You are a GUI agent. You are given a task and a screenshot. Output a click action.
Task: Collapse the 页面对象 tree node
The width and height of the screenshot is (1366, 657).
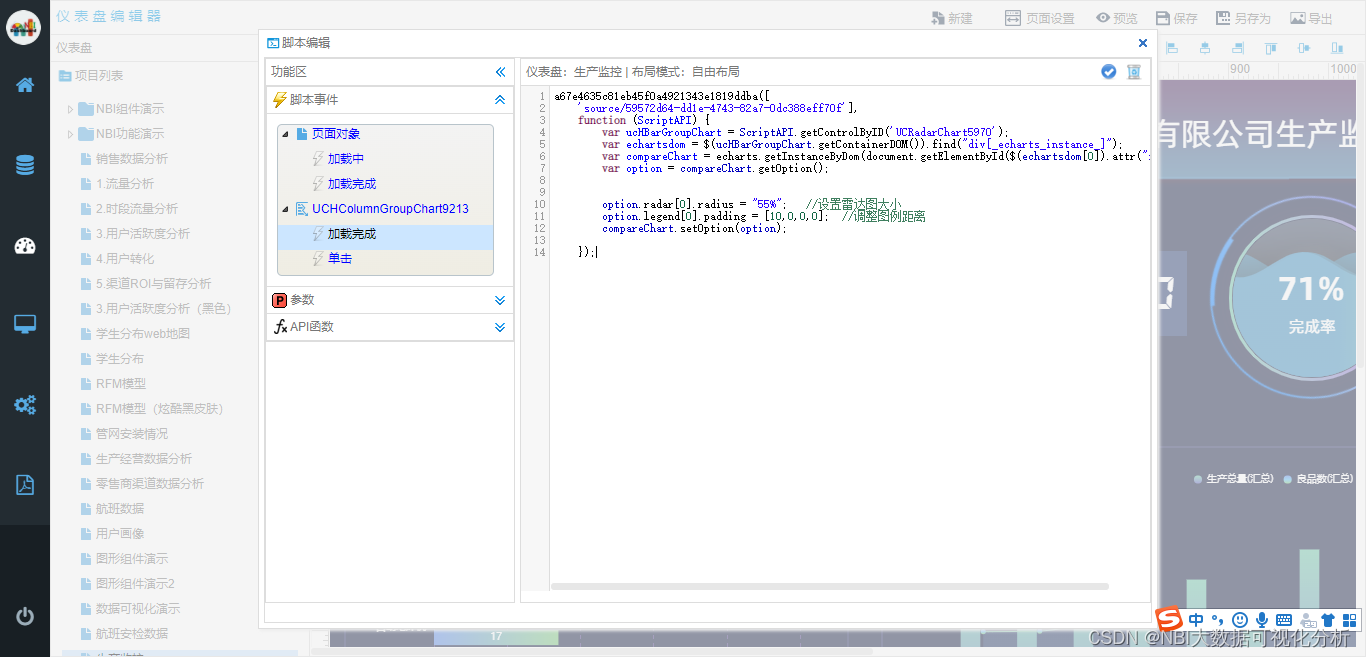[x=285, y=134]
